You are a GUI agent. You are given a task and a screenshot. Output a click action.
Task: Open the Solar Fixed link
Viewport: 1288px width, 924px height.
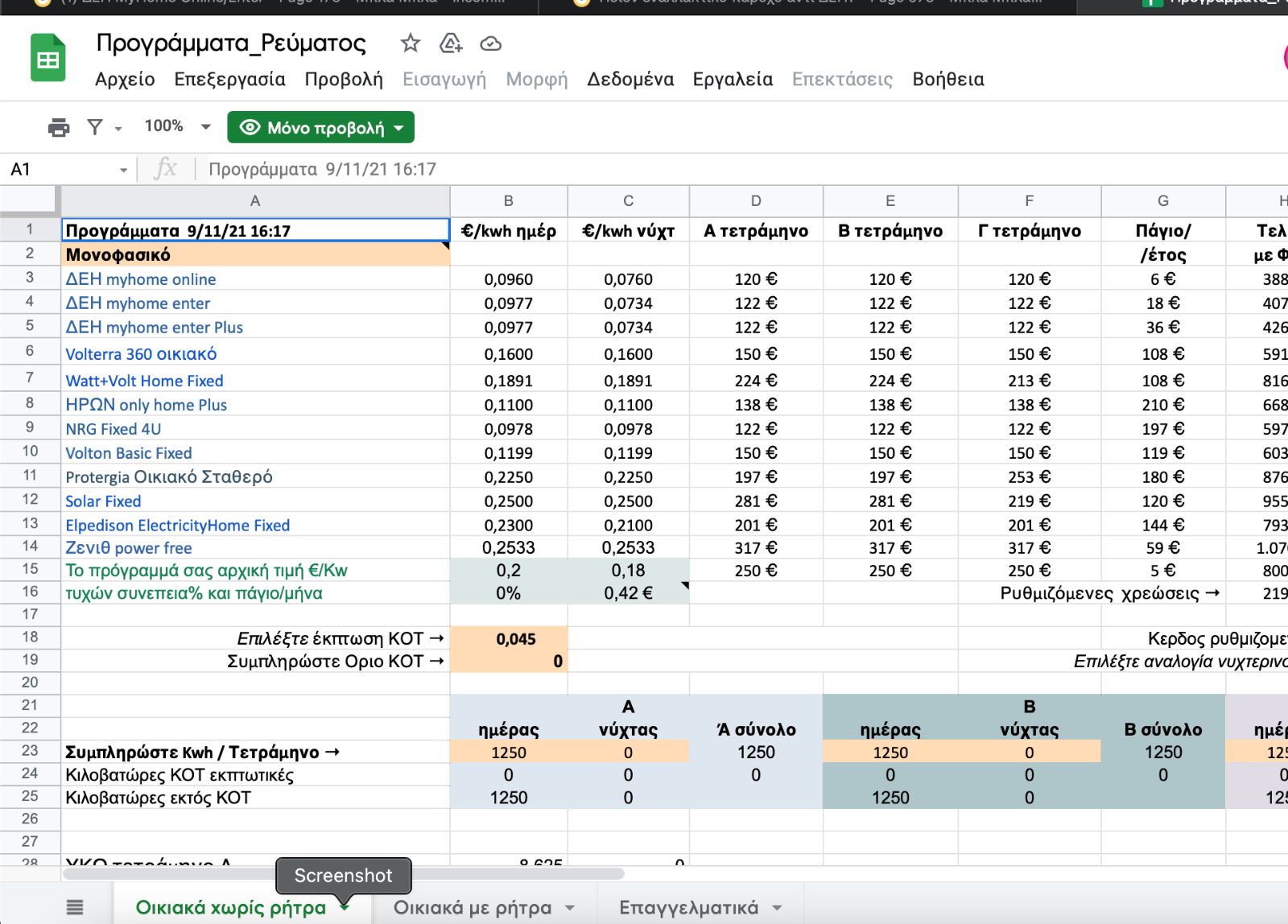point(103,501)
